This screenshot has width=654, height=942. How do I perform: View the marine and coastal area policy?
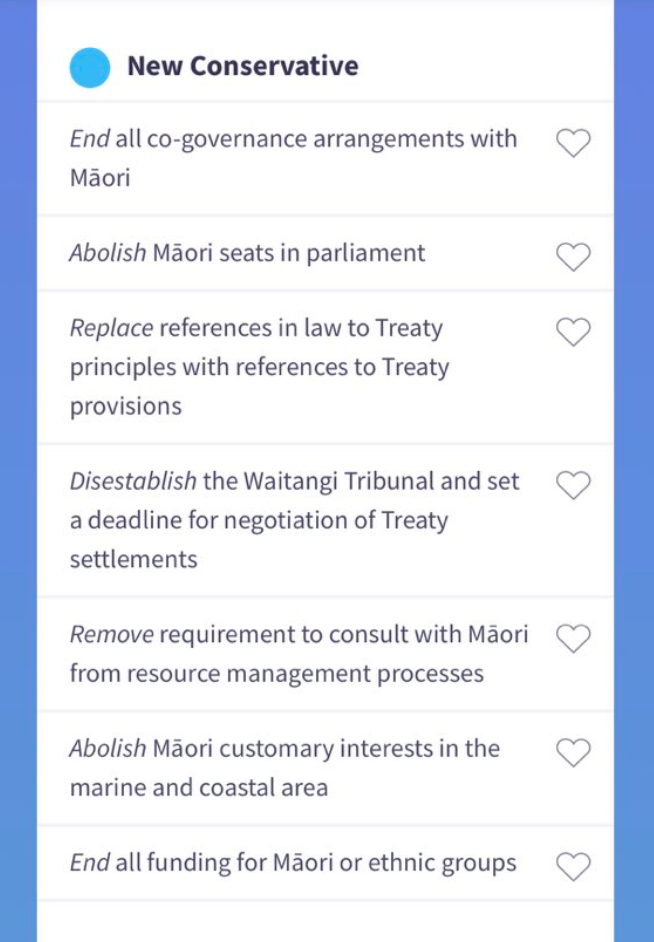[284, 768]
